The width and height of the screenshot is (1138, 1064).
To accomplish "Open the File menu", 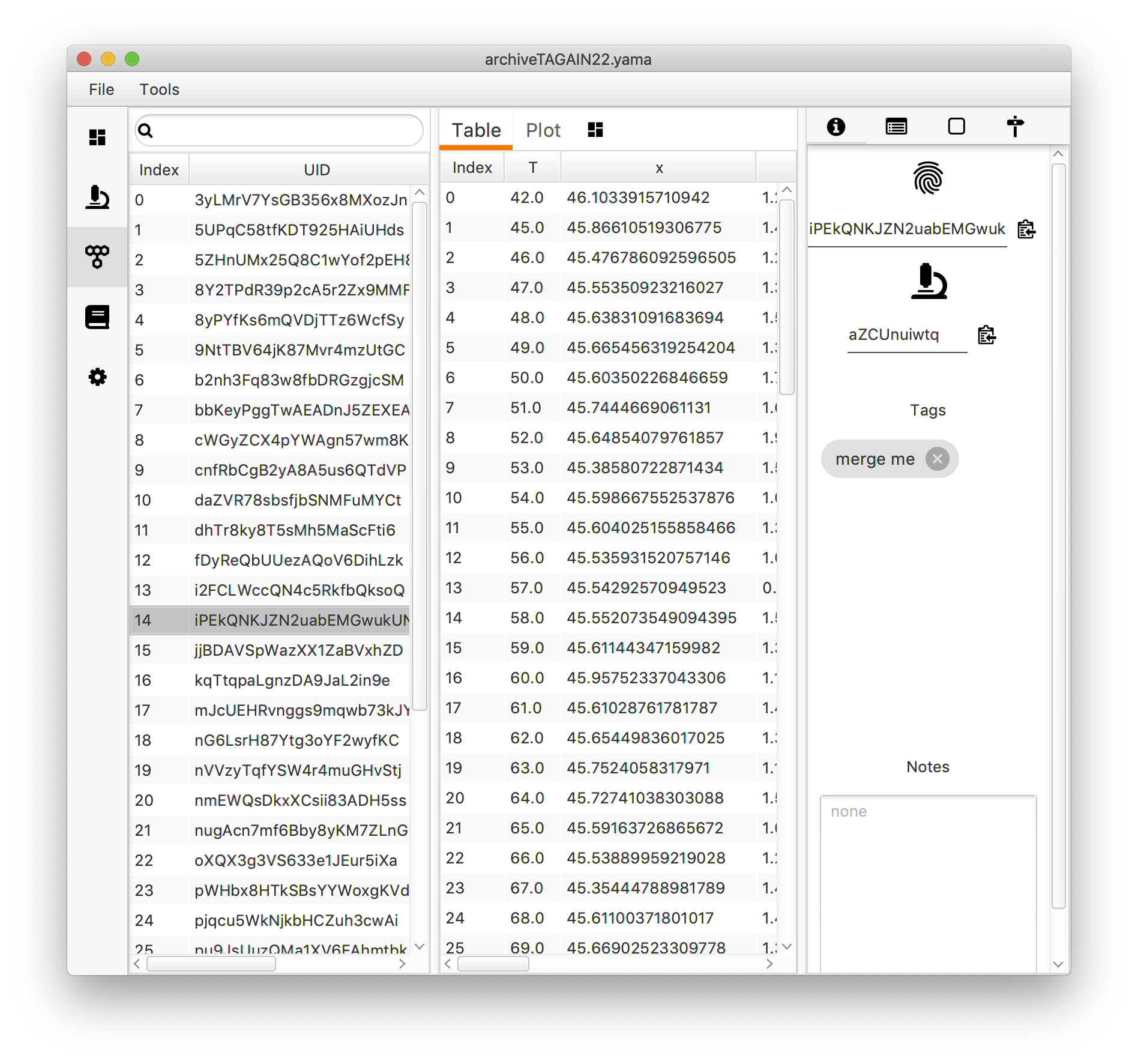I will tap(101, 89).
